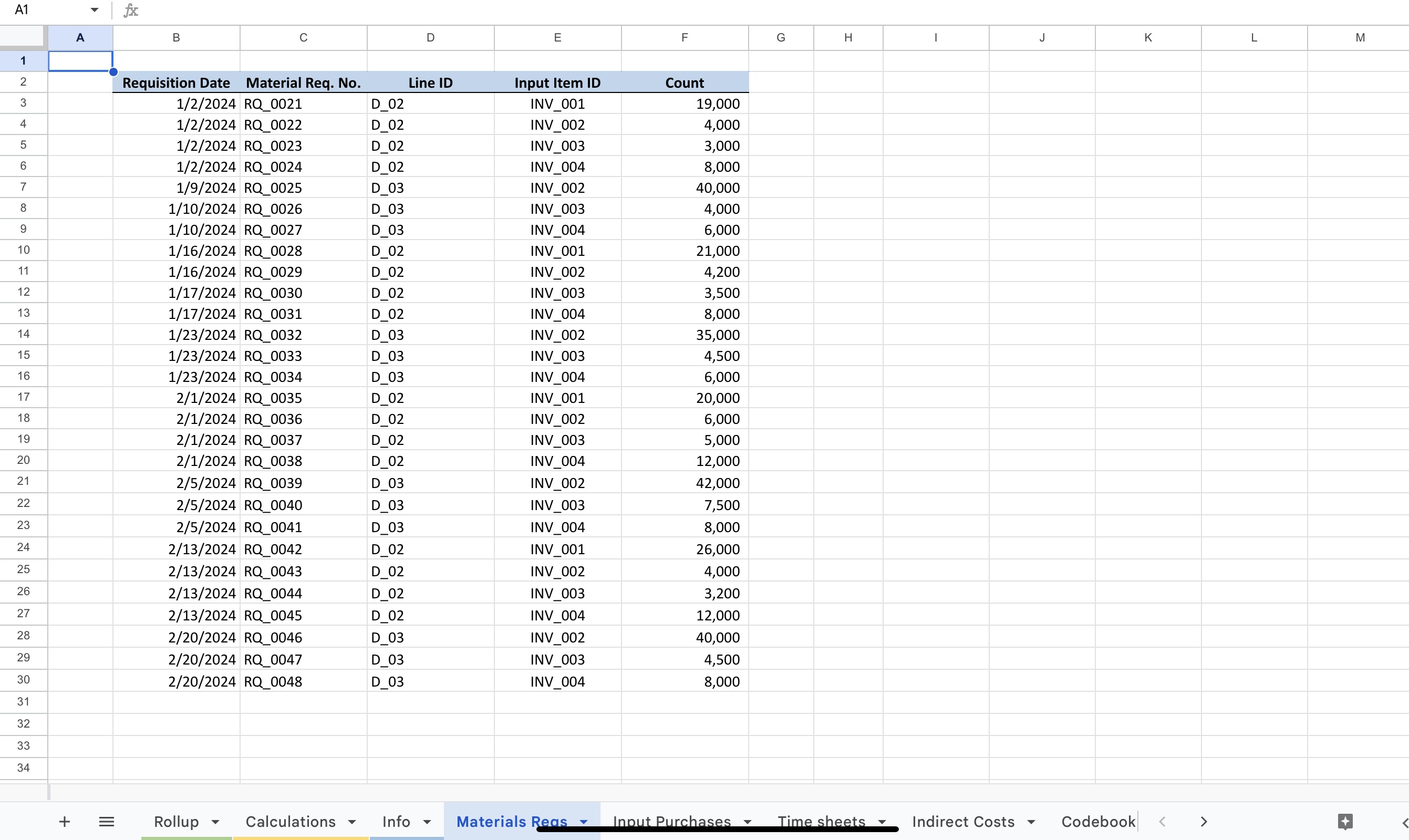Click the left chevron to scroll sheet tabs
The height and width of the screenshot is (840, 1409).
click(x=1162, y=821)
